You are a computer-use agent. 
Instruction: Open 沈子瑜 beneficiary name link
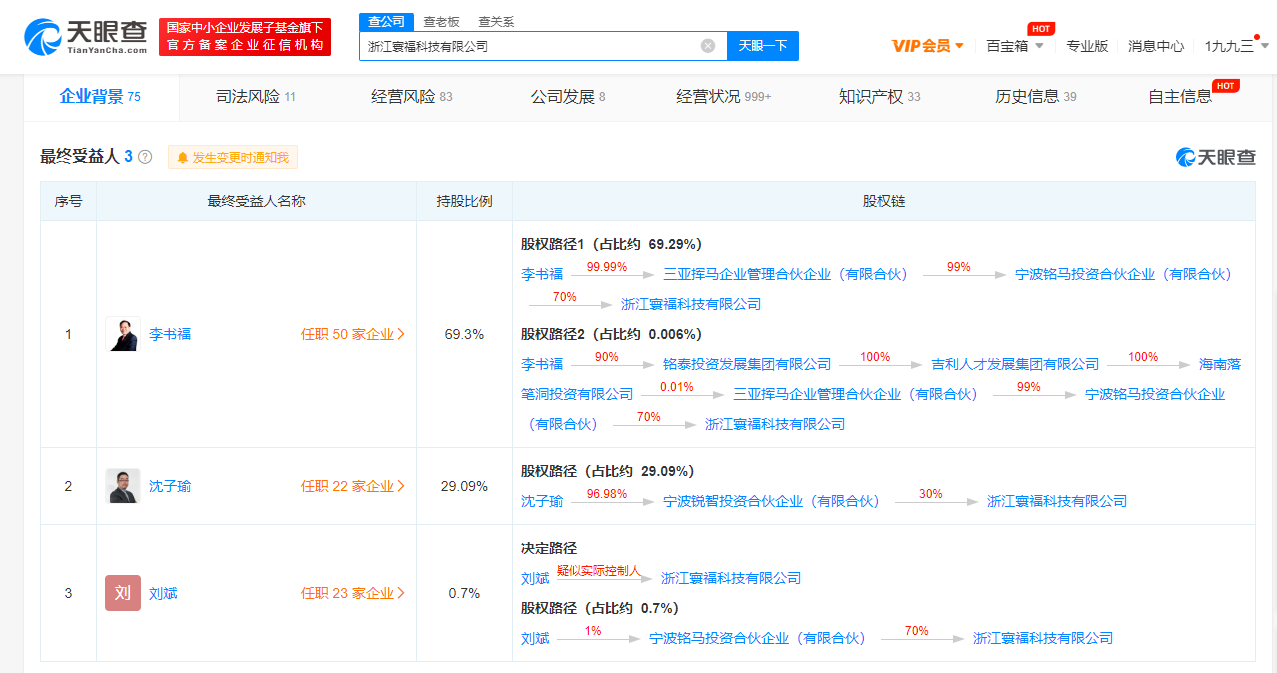pos(170,486)
